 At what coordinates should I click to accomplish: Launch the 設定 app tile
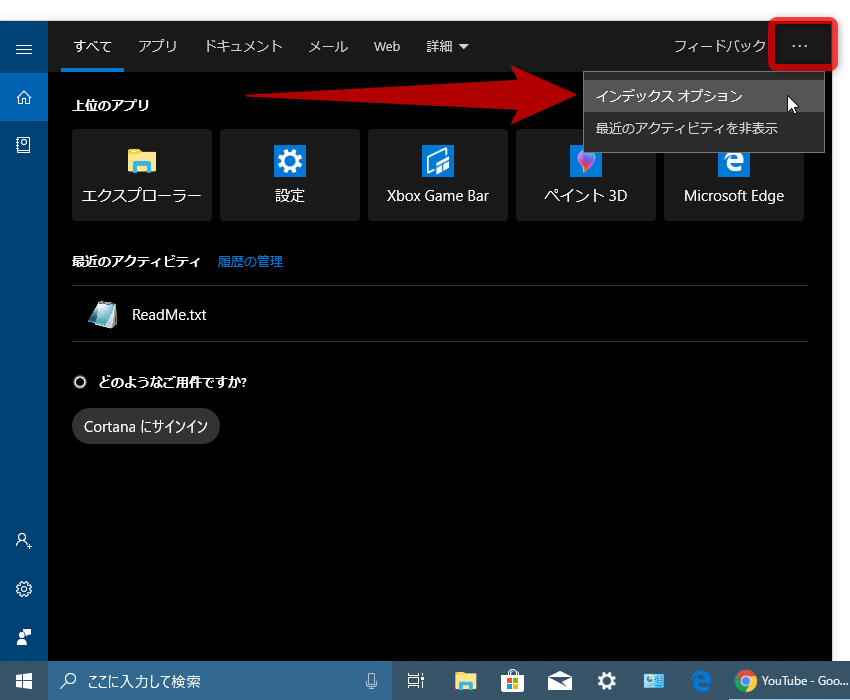pyautogui.click(x=290, y=175)
